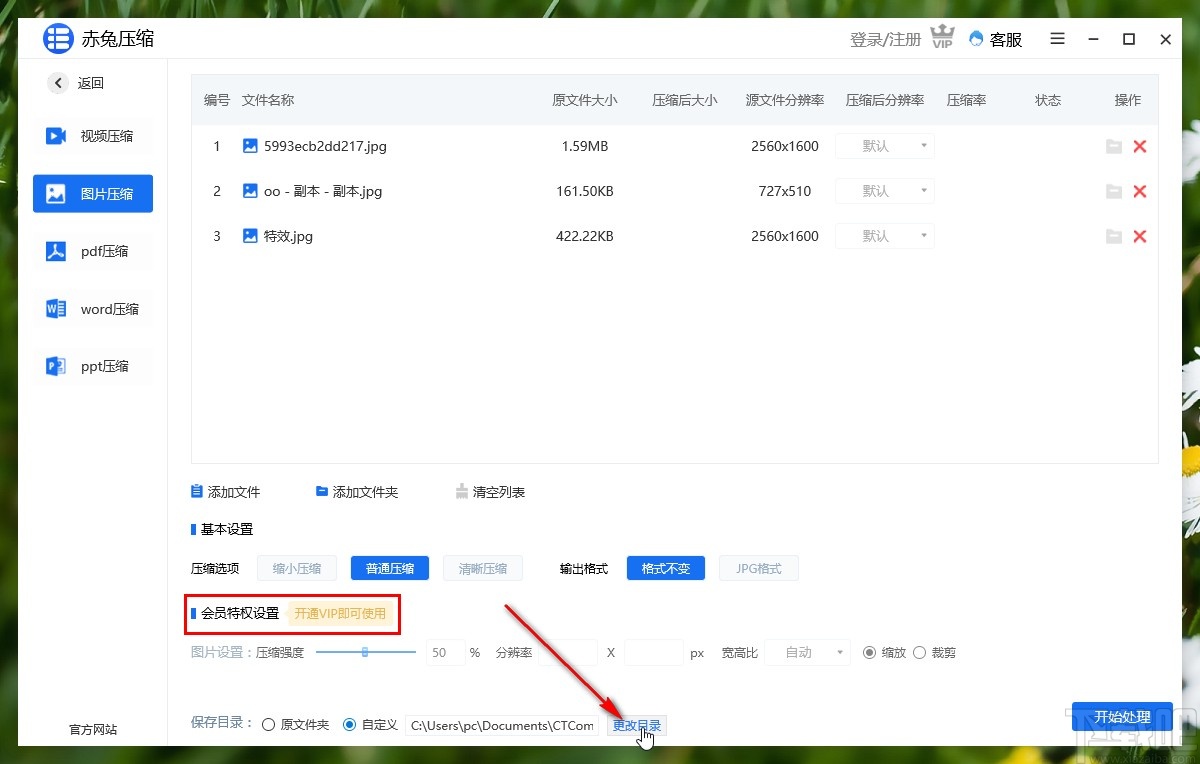Click the resolution height input field

tap(654, 653)
